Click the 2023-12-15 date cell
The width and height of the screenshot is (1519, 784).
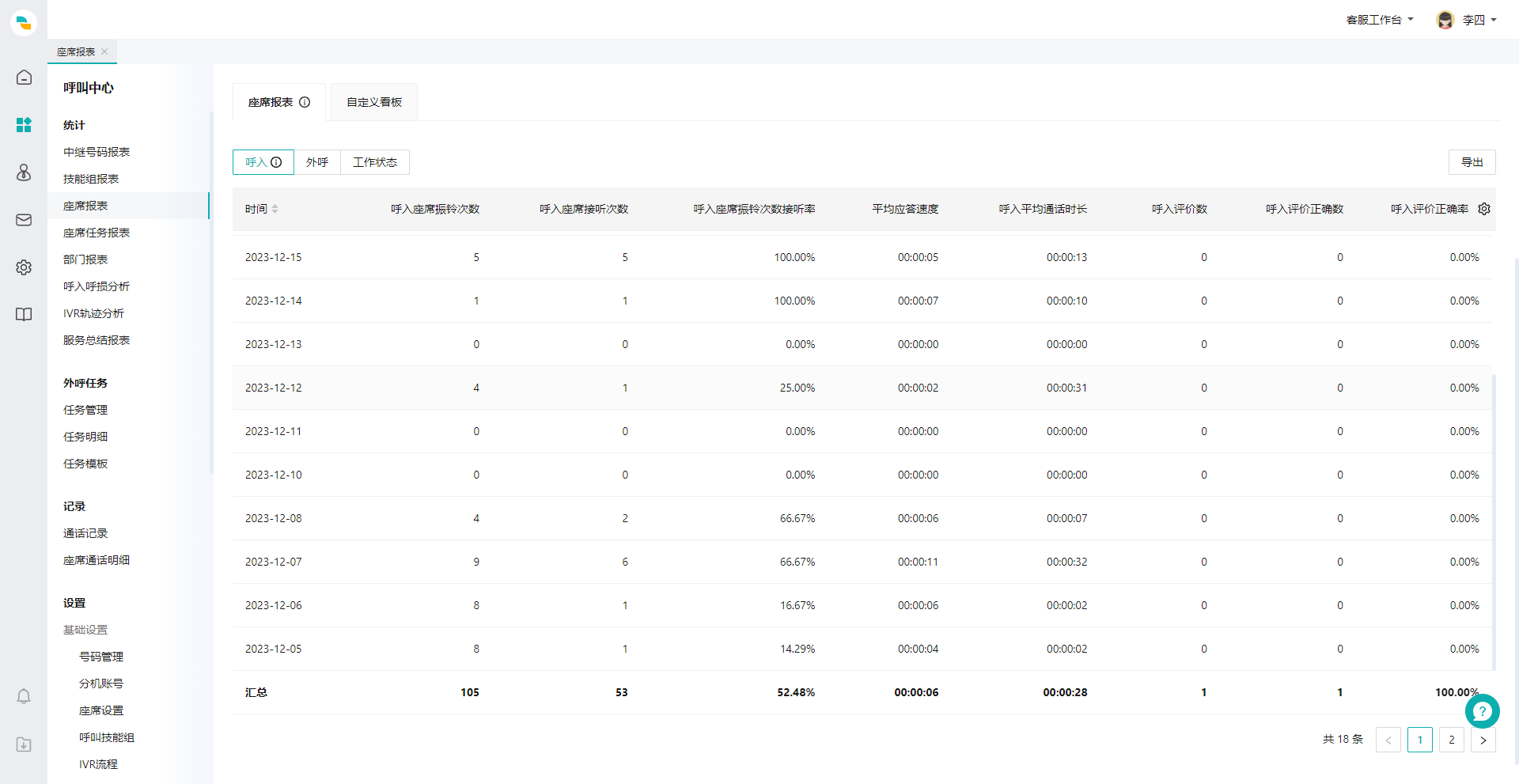[273, 257]
